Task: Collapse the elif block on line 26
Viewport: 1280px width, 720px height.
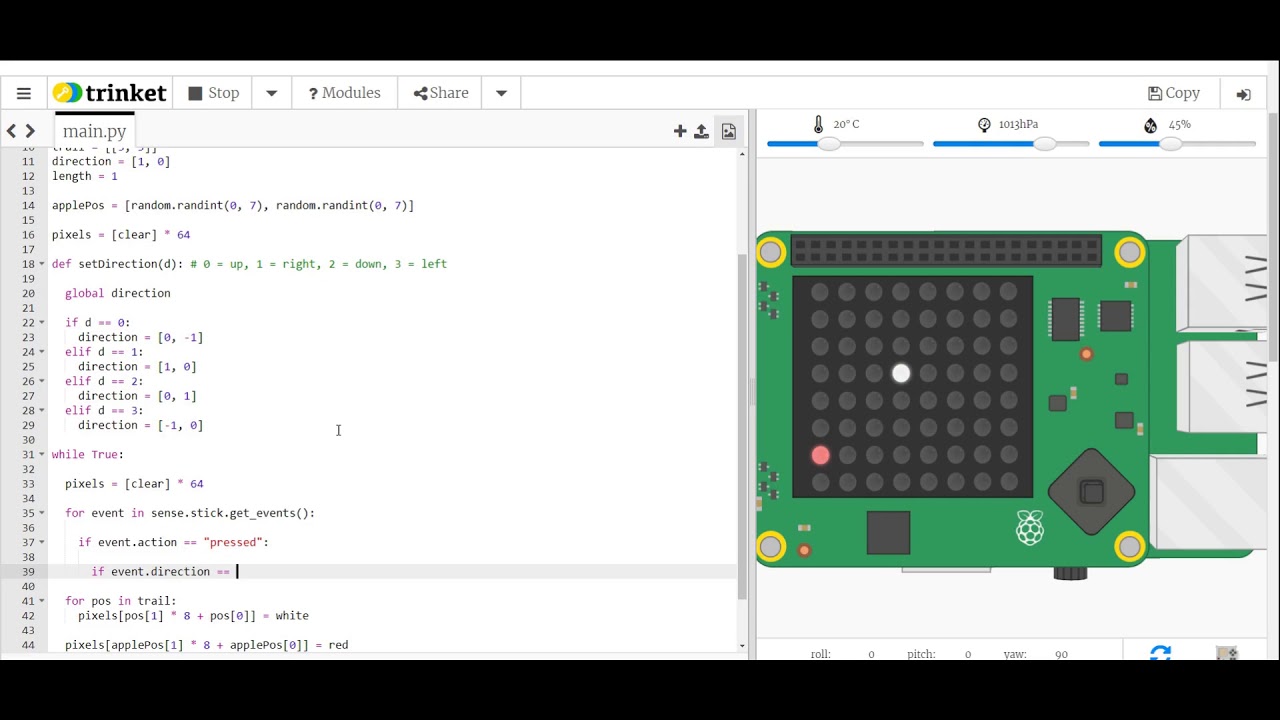Action: [x=41, y=381]
